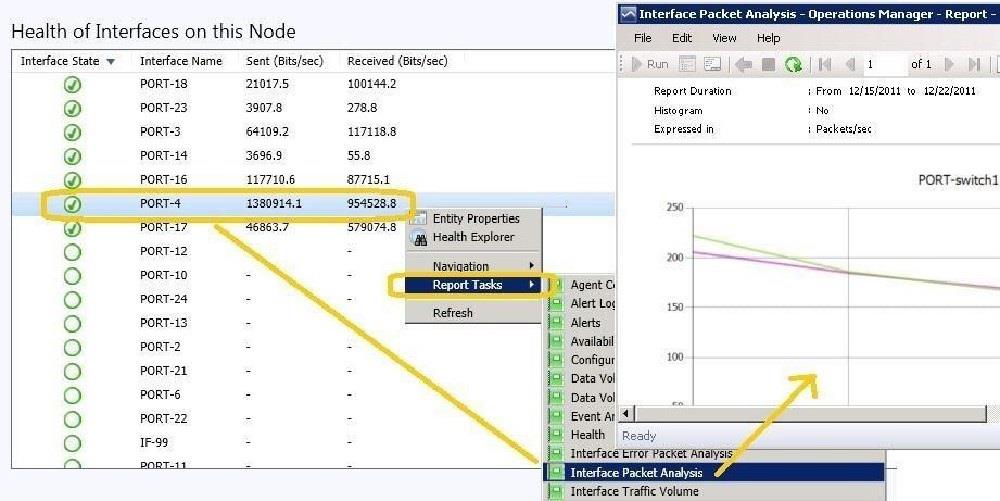
Task: Click the Interface Packet Analysis report icon
Action: 557,472
